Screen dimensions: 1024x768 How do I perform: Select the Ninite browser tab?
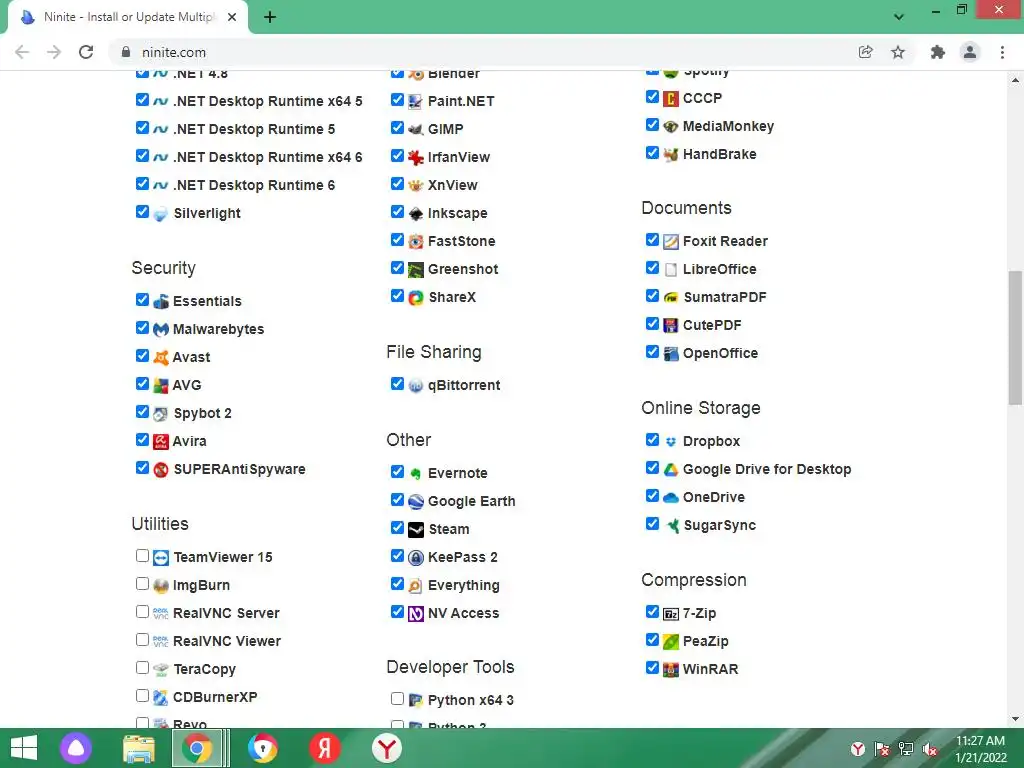pos(128,17)
